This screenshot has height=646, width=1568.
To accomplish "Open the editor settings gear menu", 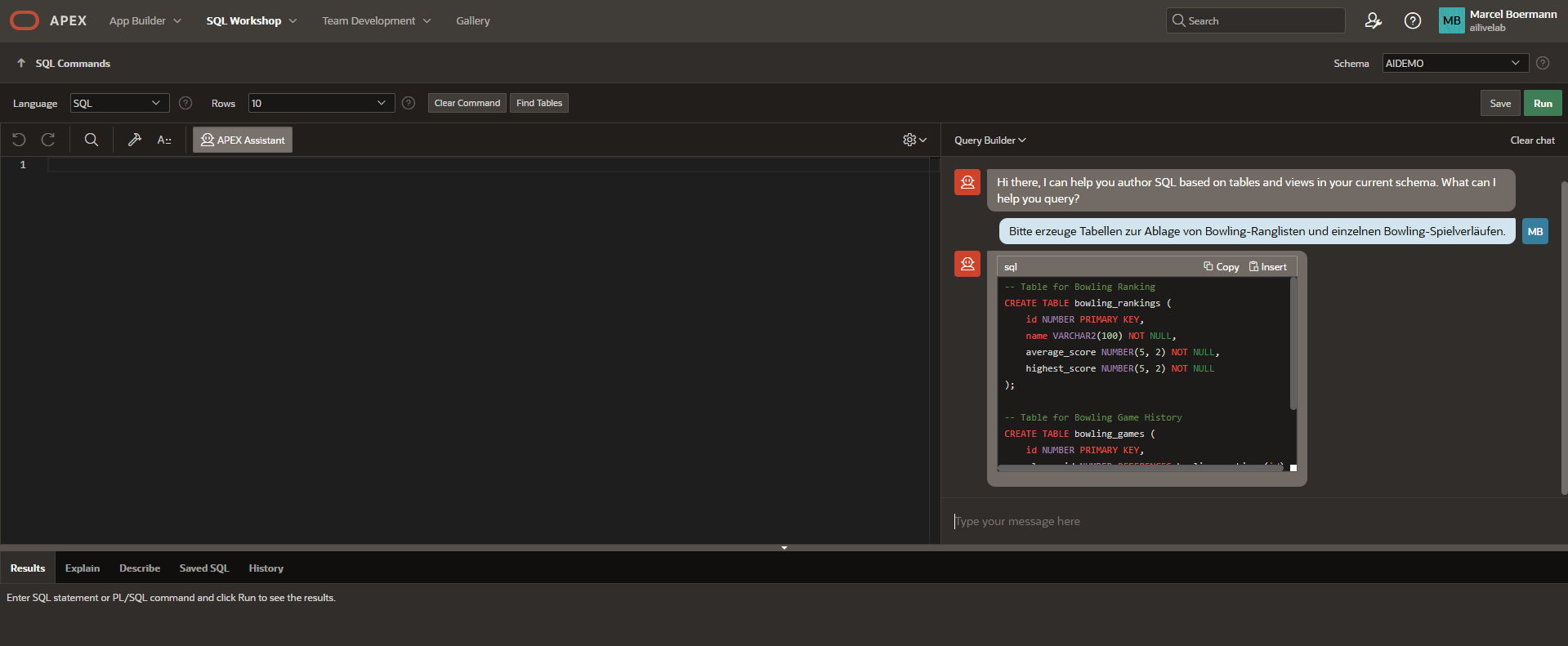I will point(914,140).
